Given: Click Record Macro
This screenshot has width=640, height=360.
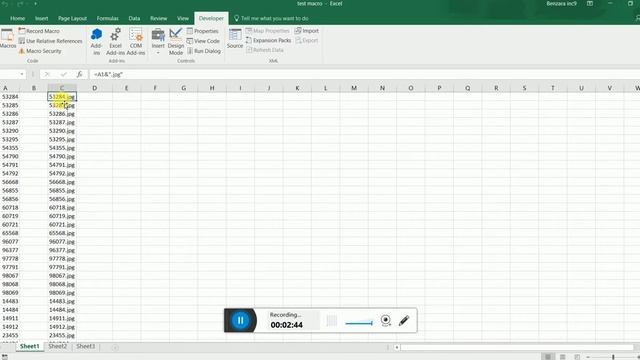Looking at the screenshot, I should click(x=39, y=31).
